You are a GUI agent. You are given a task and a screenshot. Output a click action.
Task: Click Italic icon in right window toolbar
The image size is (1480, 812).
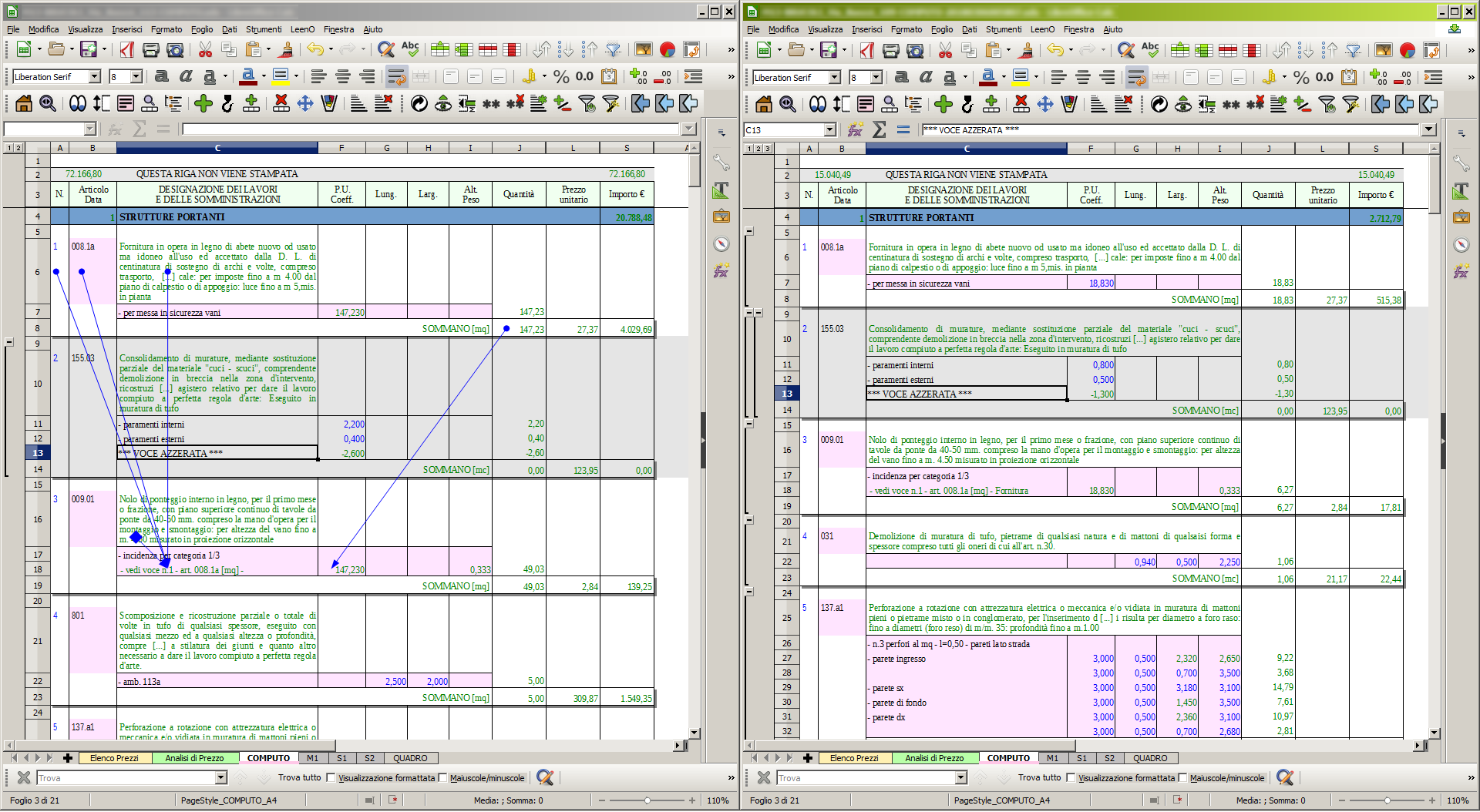tap(926, 77)
